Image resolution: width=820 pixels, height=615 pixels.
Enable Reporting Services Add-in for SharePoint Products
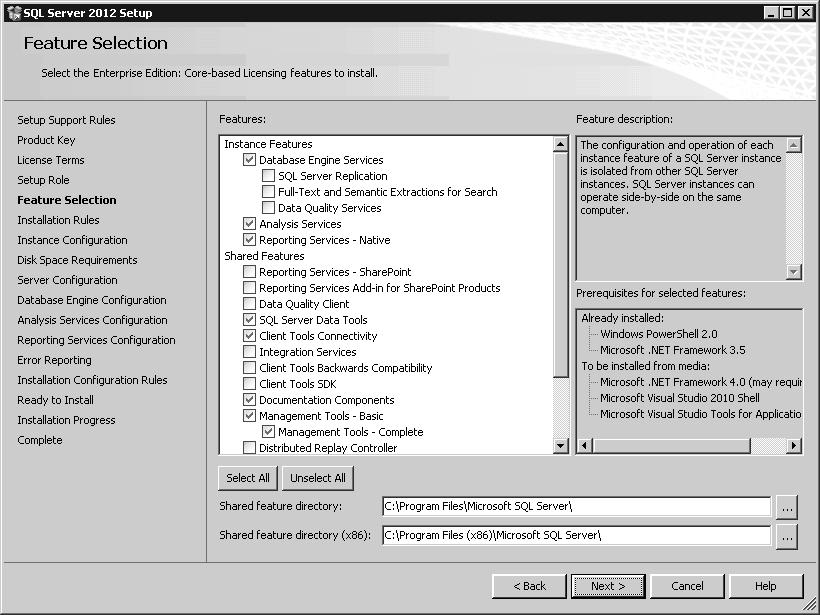coord(249,288)
